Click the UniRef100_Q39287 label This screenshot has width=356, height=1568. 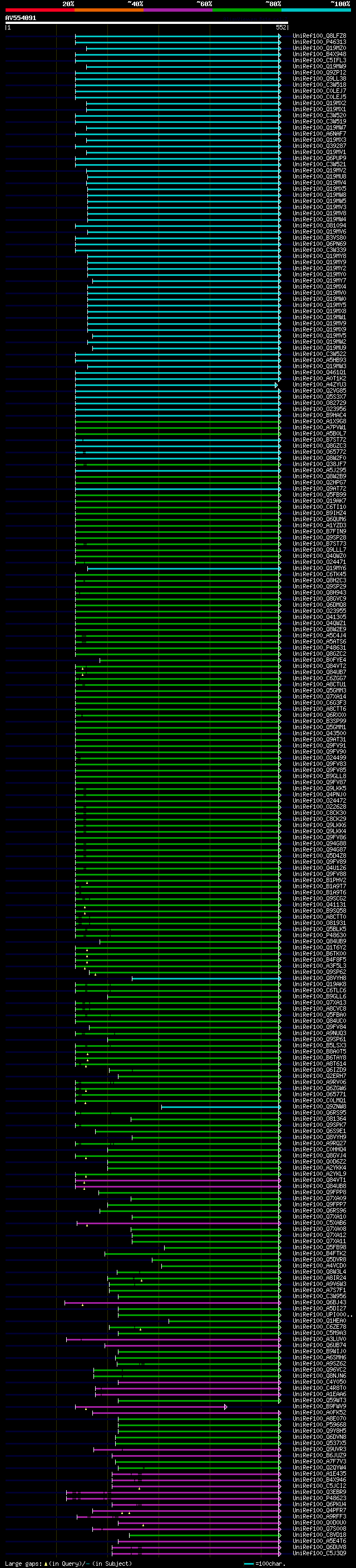coord(319,146)
